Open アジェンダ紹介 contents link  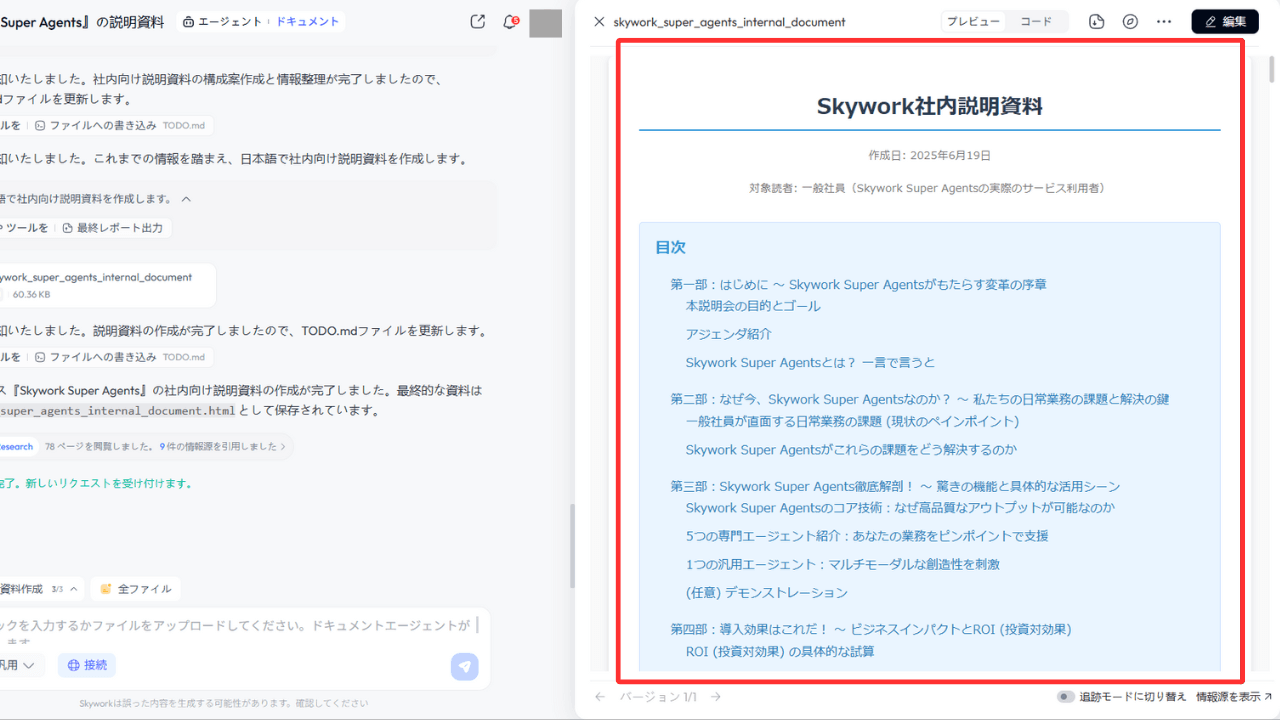coord(728,334)
